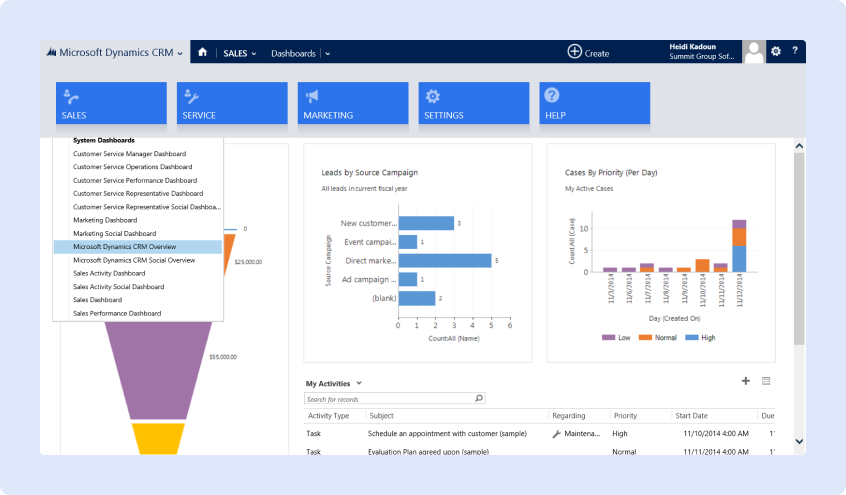Click the Heidi Kadoun user name
The width and height of the screenshot is (846, 495).
[692, 46]
